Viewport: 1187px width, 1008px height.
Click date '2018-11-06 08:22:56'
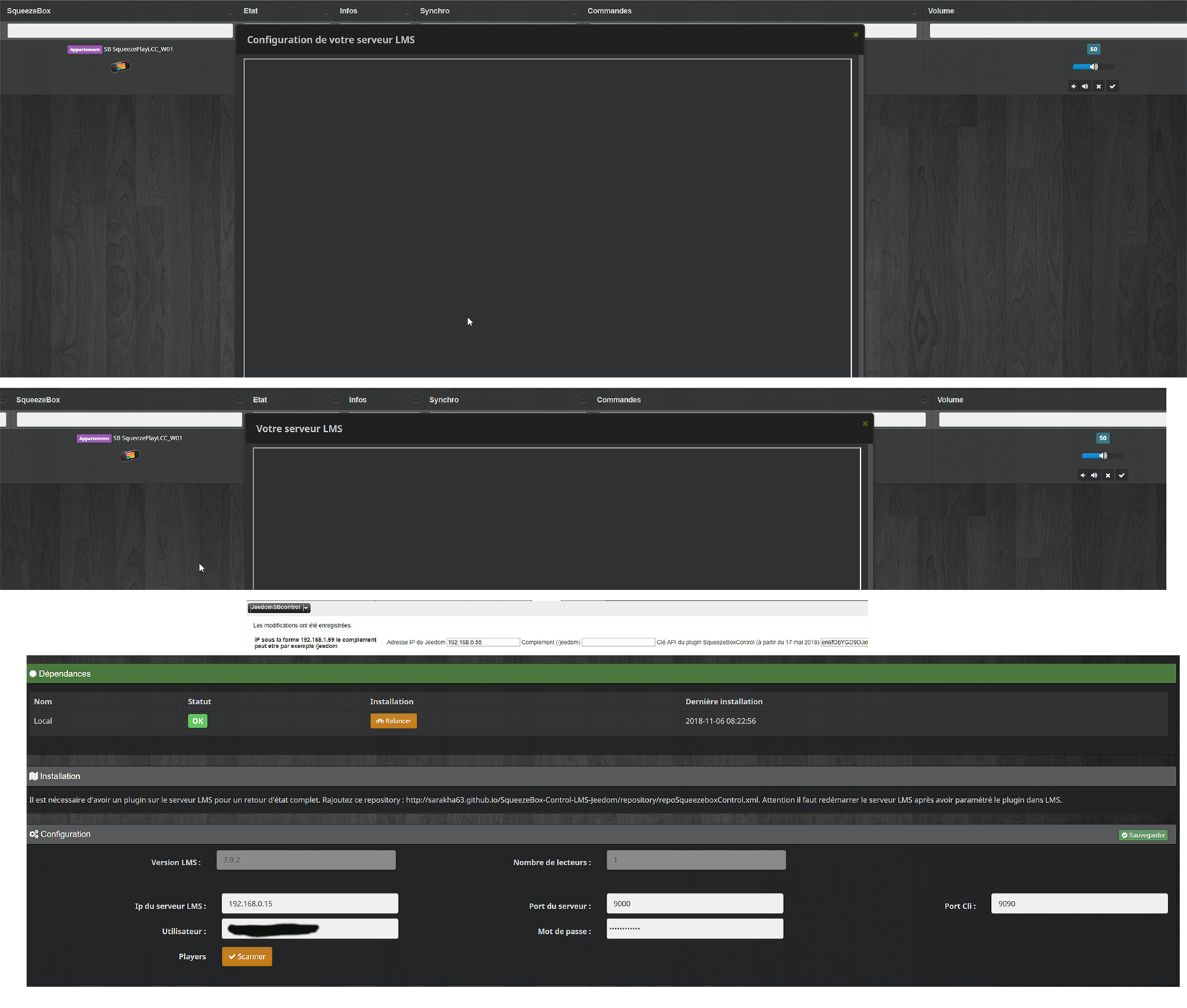(x=720, y=721)
